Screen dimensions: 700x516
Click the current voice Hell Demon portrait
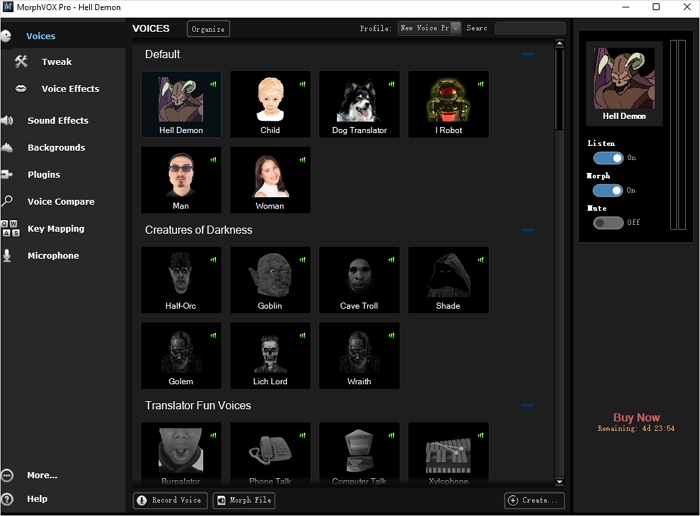click(624, 79)
